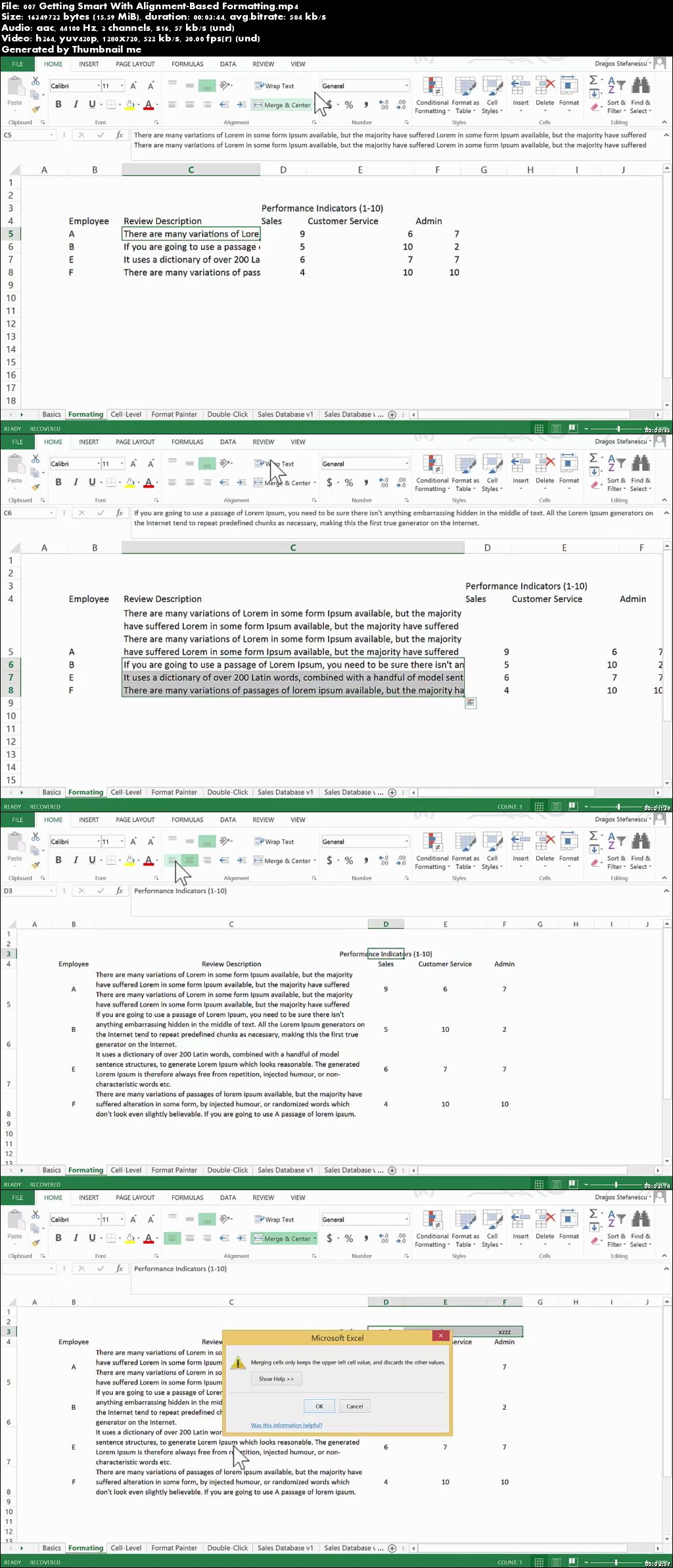Viewport: 673px width, 1568px height.
Task: Click Decrease Font Size in Name Box C6 frame
Action: [x=151, y=463]
